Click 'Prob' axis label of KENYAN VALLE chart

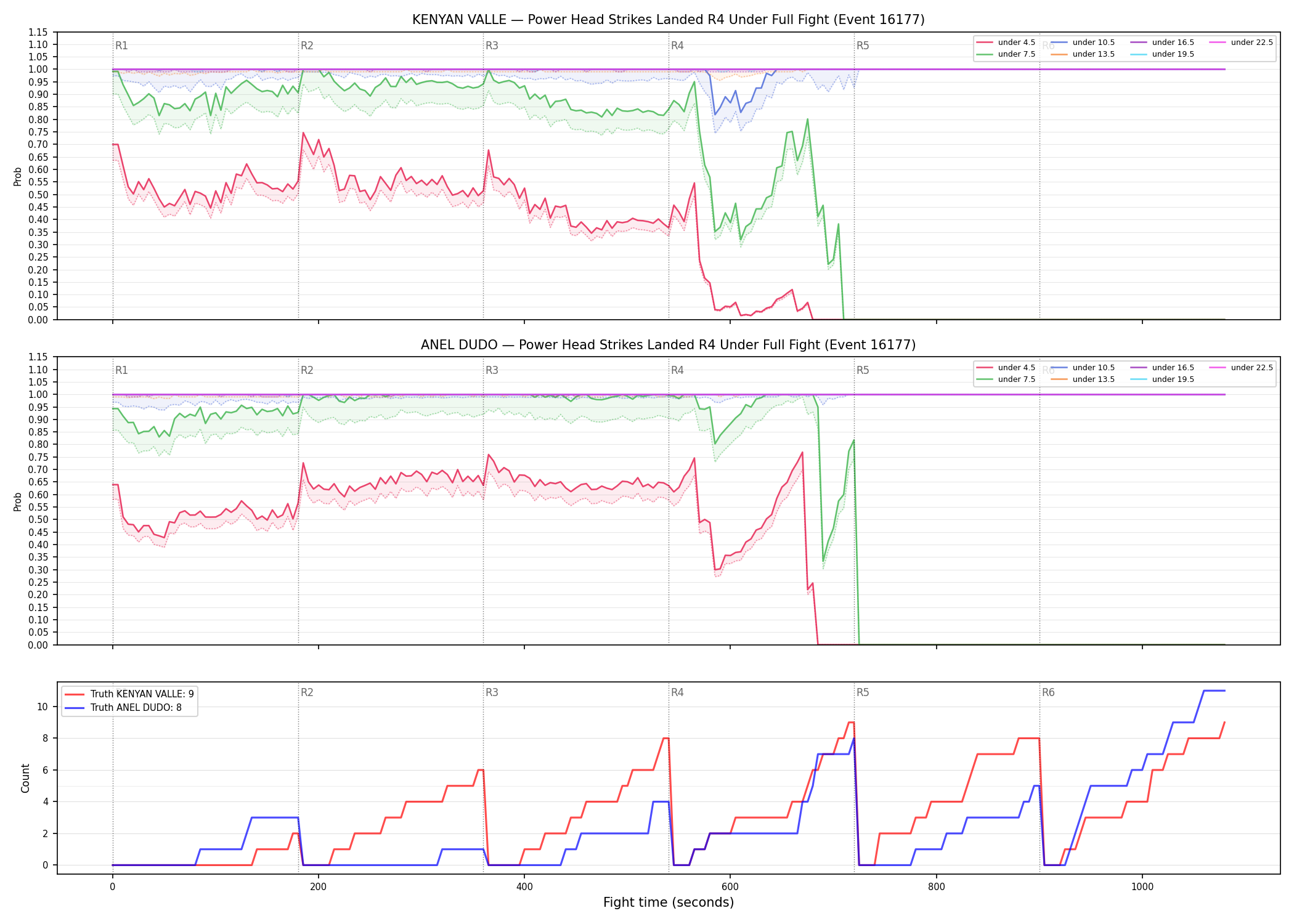pos(18,177)
